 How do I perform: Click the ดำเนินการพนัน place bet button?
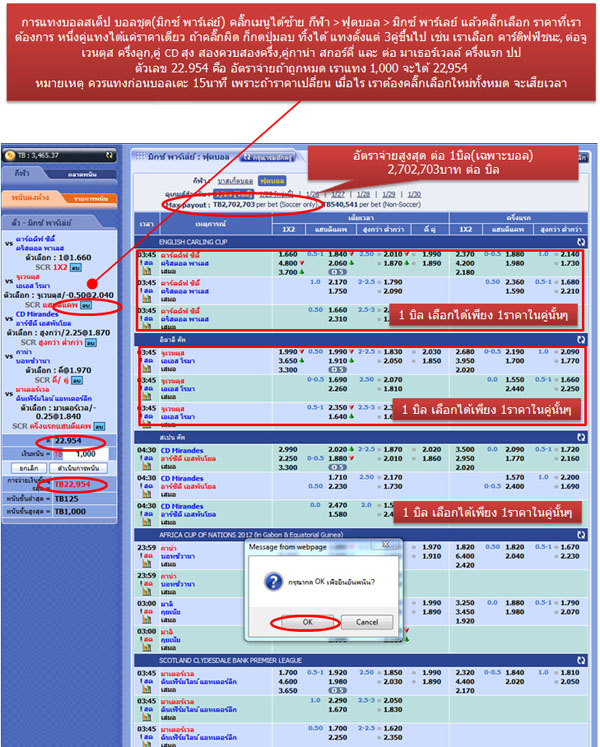(78, 468)
